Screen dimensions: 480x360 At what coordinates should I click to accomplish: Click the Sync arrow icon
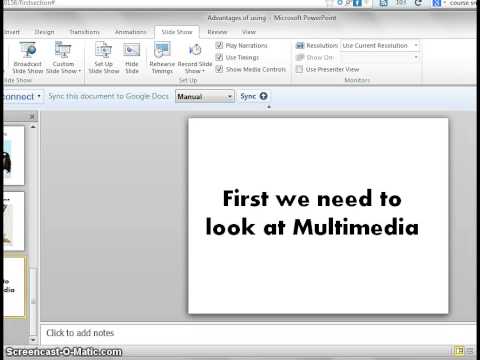pyautogui.click(x=263, y=96)
